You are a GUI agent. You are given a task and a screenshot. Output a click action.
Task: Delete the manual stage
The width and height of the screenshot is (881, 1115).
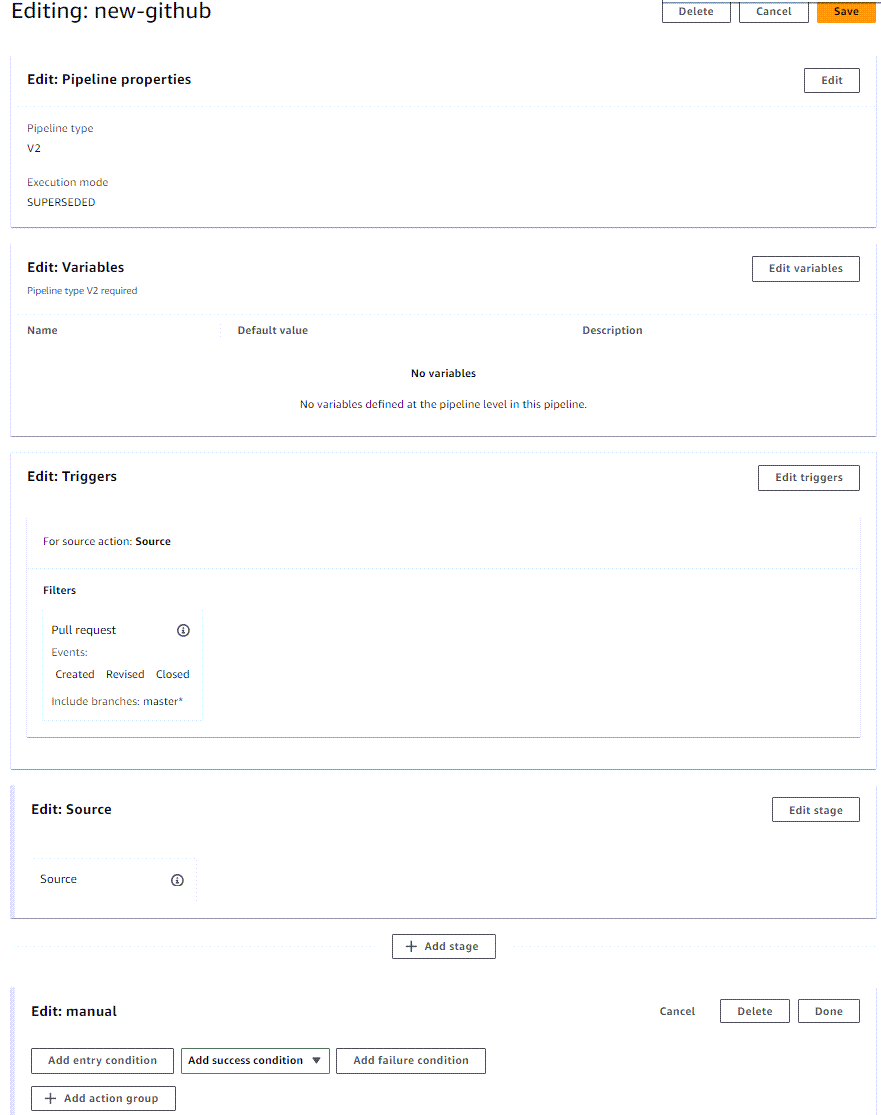(754, 1011)
